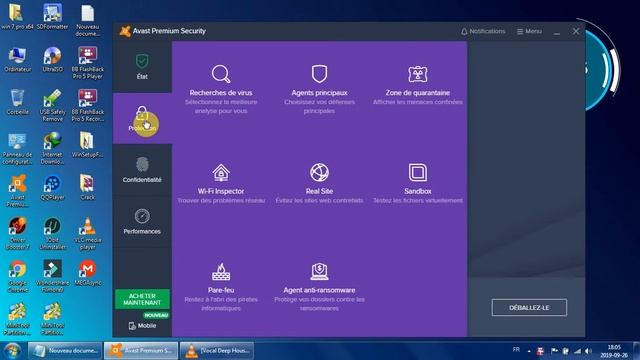
Task: Select Avast Premium desktop shortcut
Action: click(17, 191)
